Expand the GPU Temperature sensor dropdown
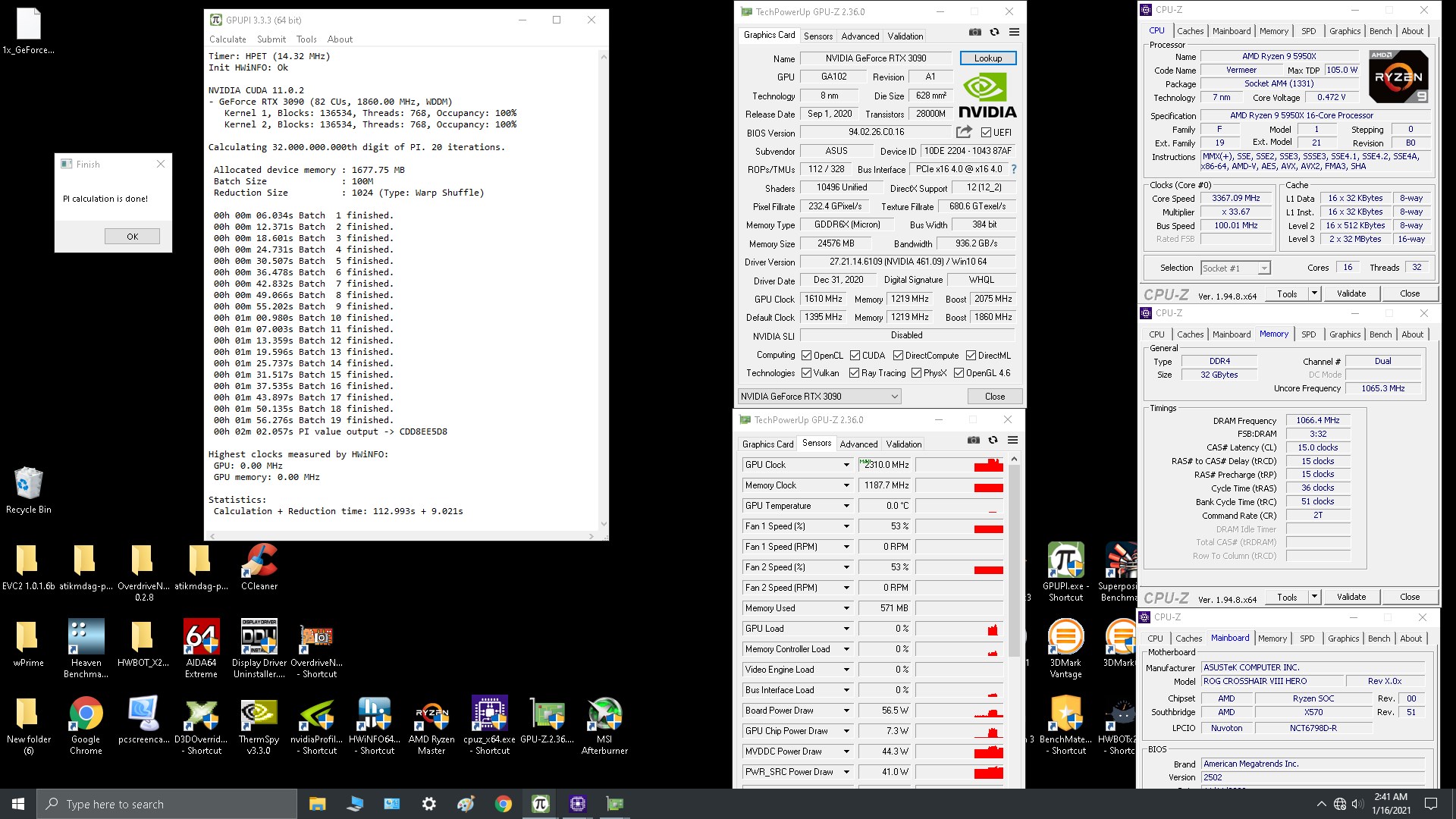1456x819 pixels. [846, 506]
